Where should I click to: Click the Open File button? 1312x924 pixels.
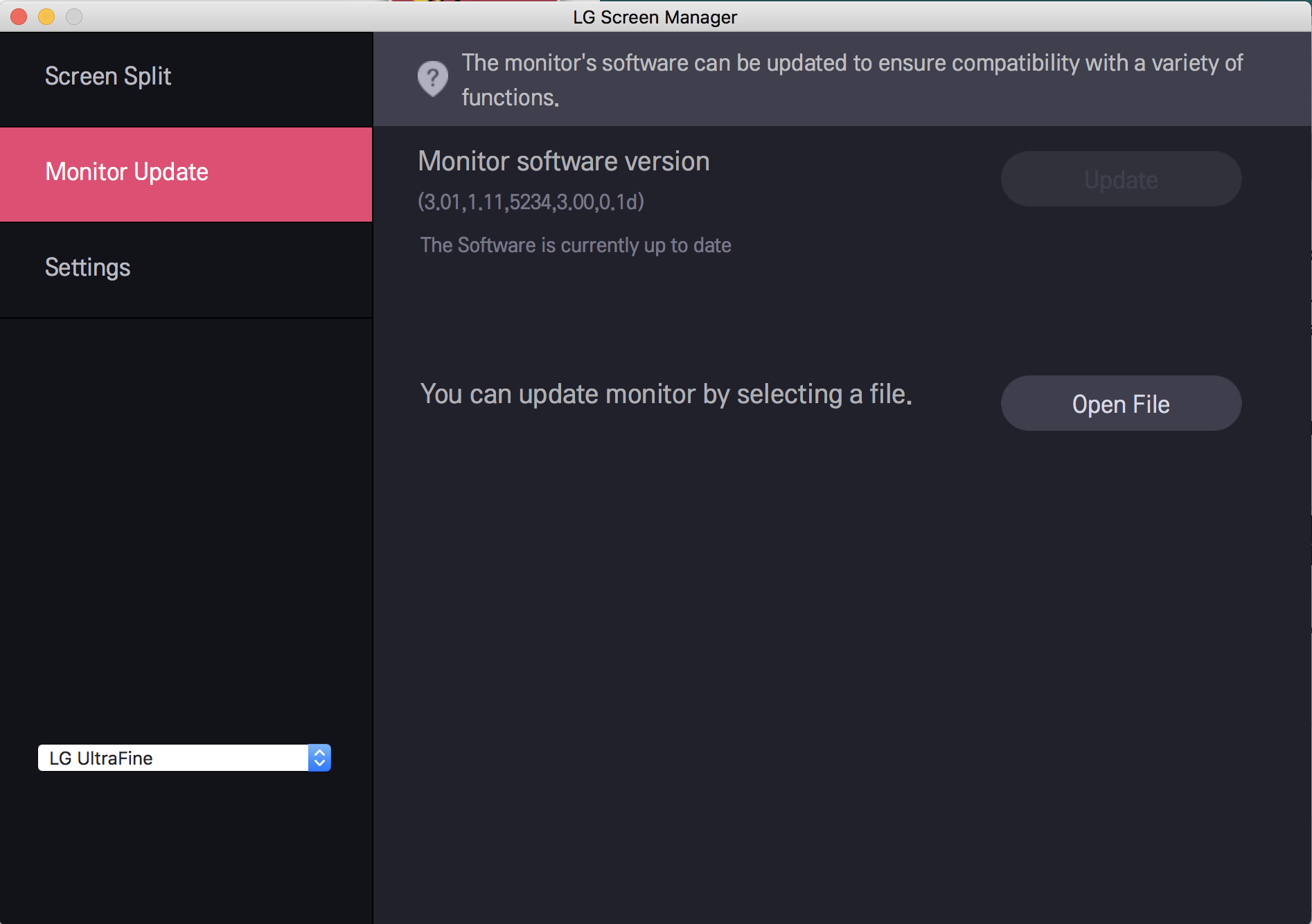pos(1121,404)
